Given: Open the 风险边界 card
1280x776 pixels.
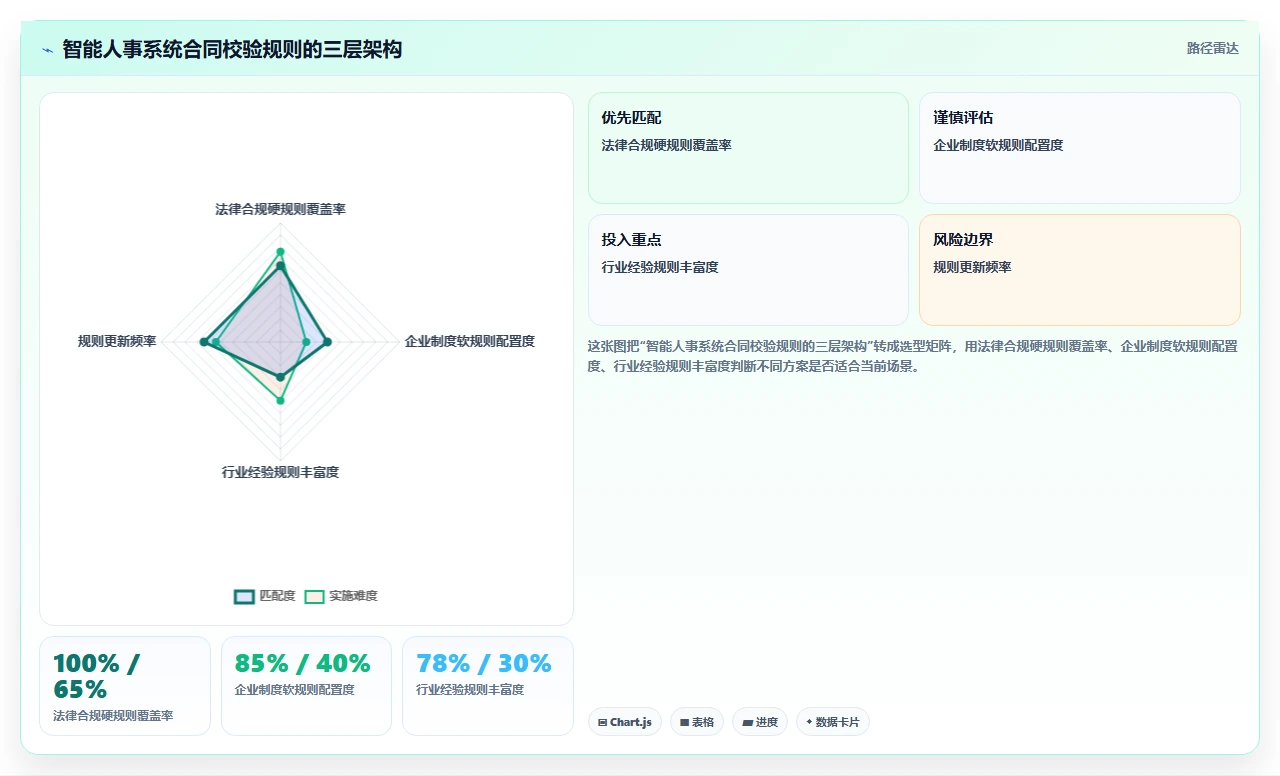Looking at the screenshot, I should coord(1080,270).
